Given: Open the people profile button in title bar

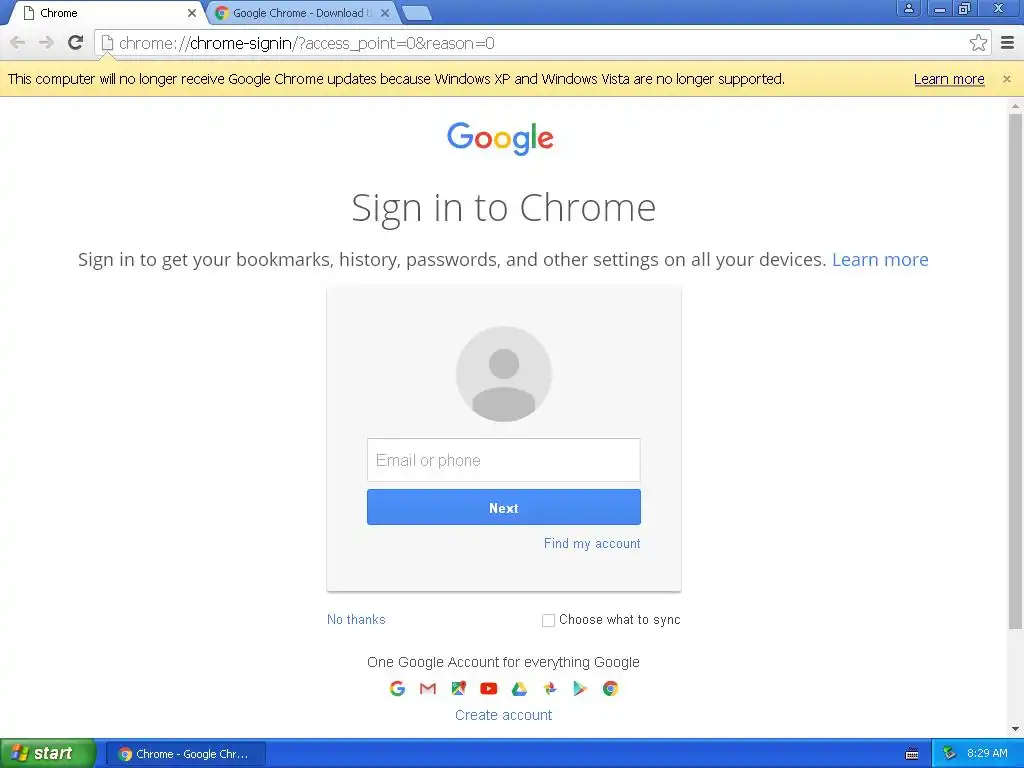Looking at the screenshot, I should 908,8.
